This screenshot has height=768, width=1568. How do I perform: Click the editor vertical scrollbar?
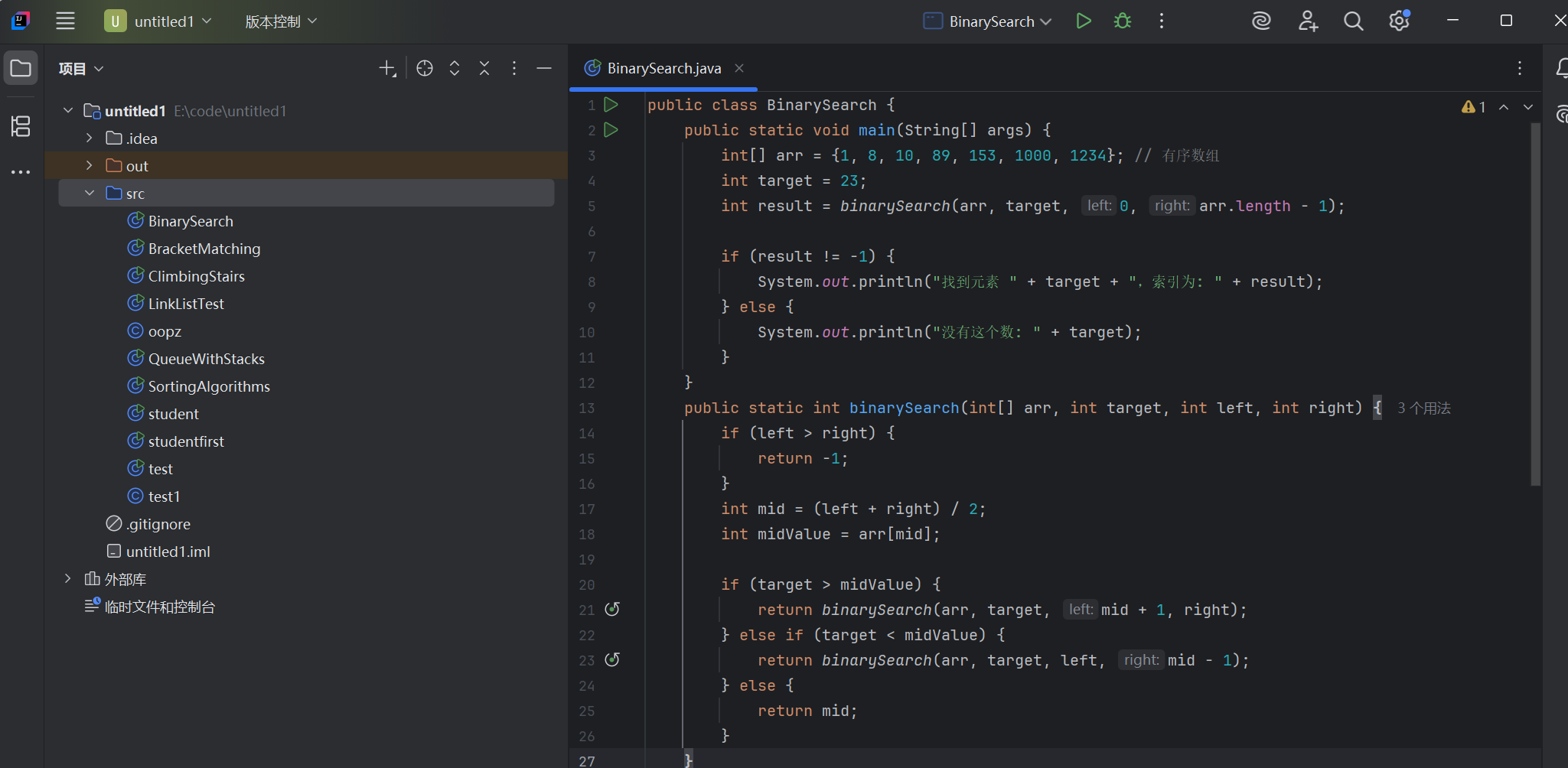(1535, 304)
